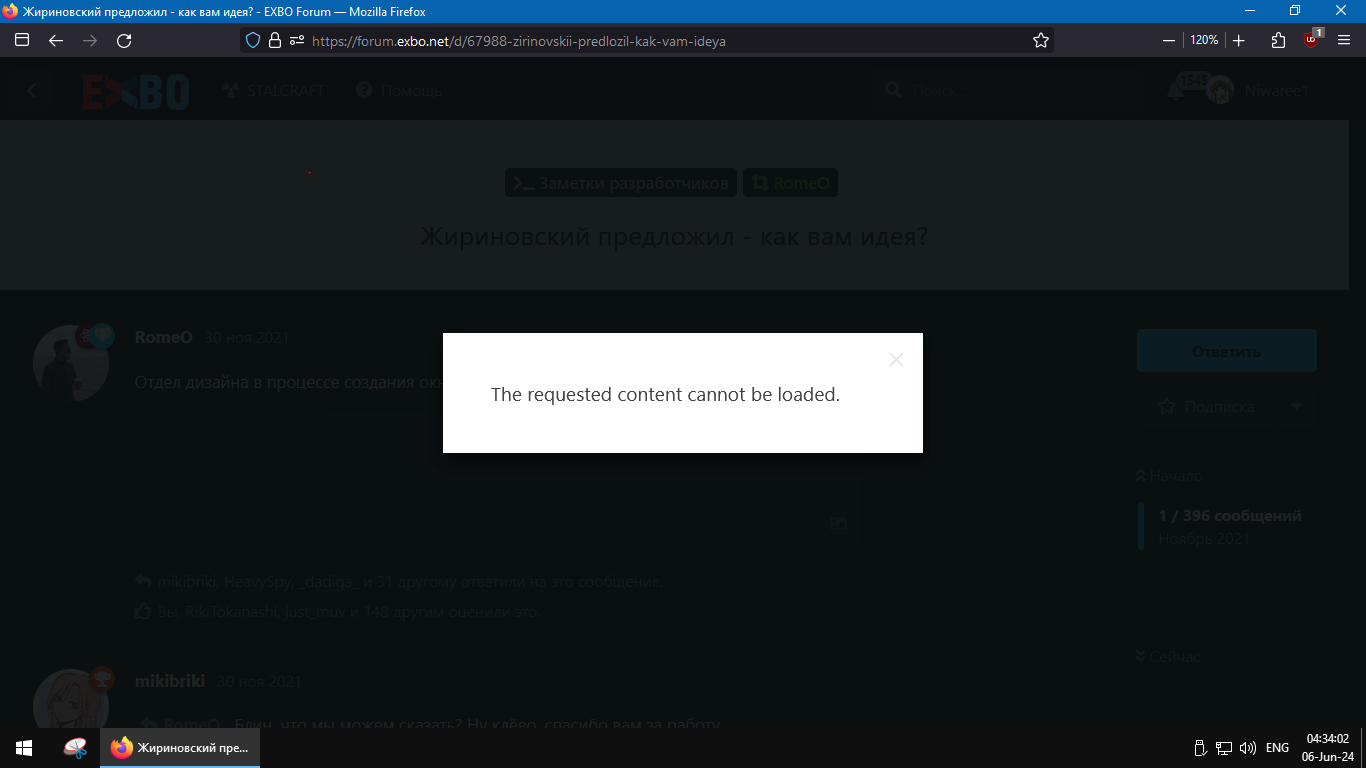This screenshot has height=768, width=1366.
Task: Jump to Начало in the scrubber
Action: click(1170, 476)
